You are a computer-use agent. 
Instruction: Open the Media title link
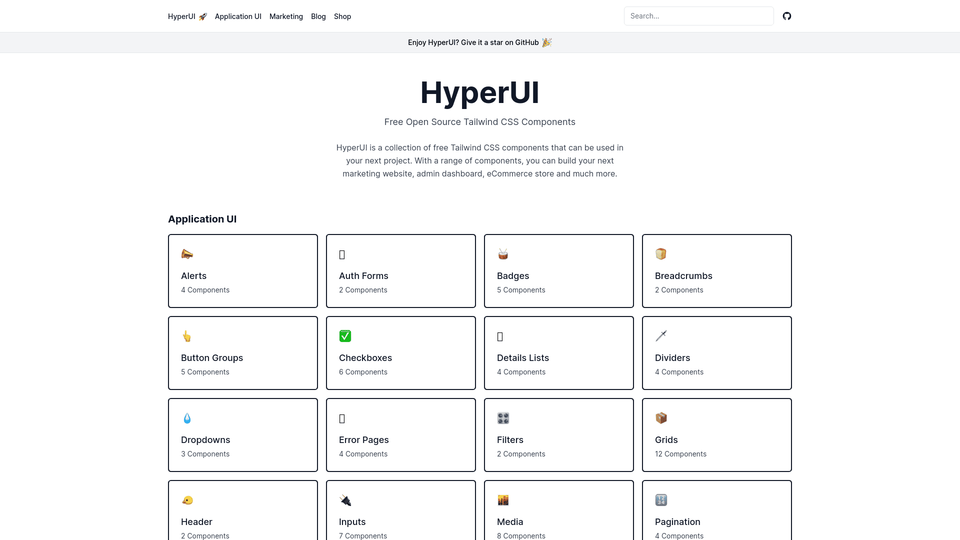pos(510,522)
